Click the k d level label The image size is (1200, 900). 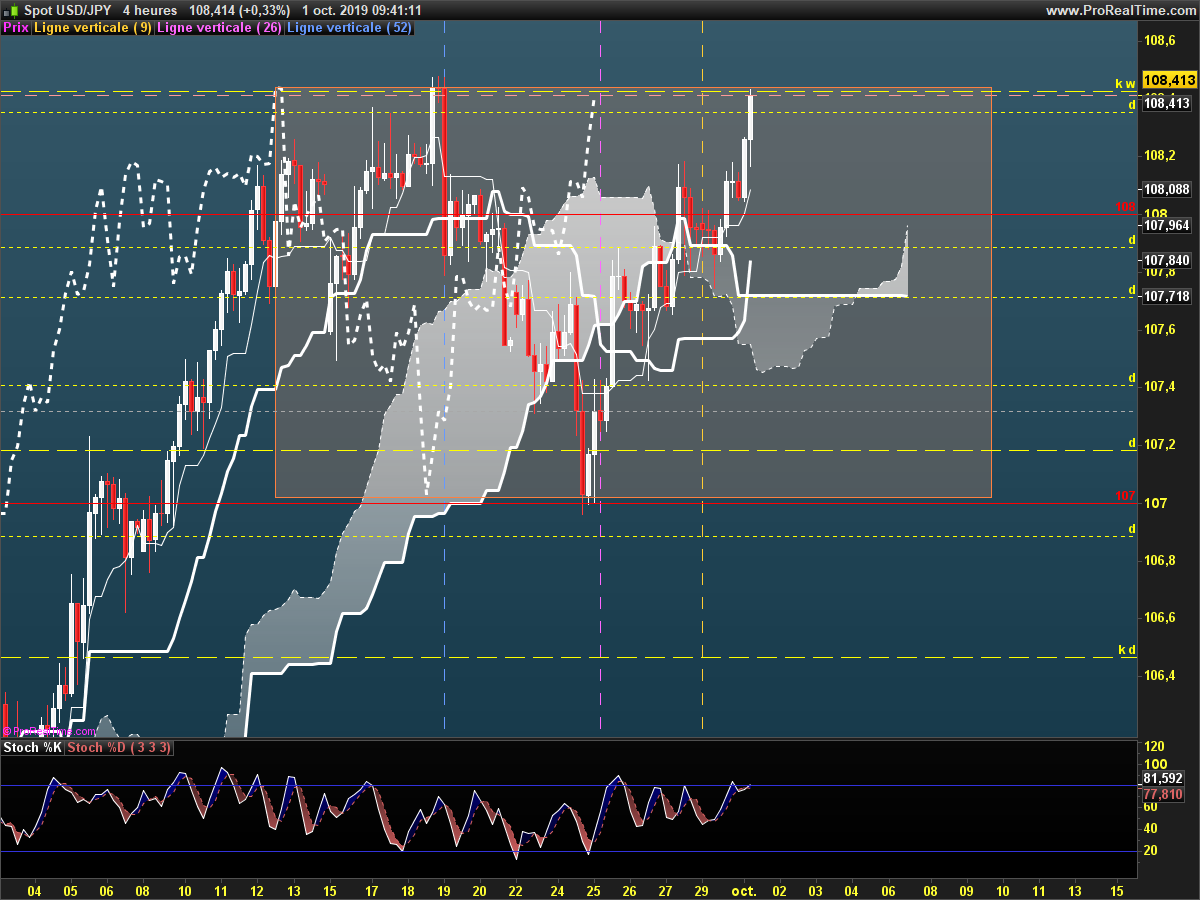1127,650
